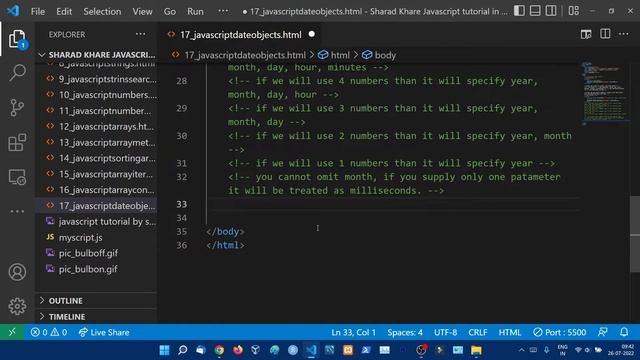The width and height of the screenshot is (640, 360).
Task: Open the Search view icon
Action: pyautogui.click(x=17, y=73)
